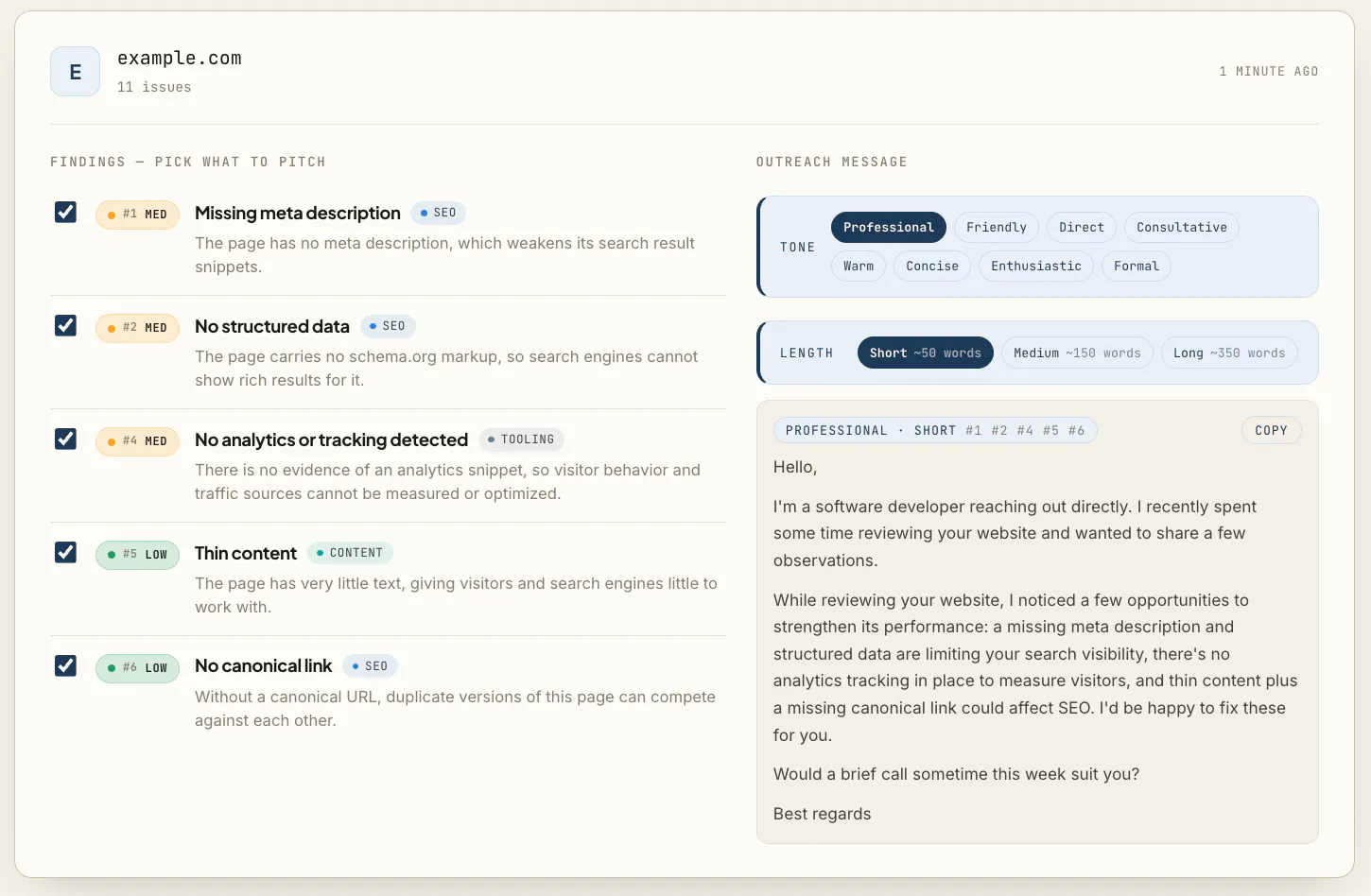This screenshot has height=896, width=1371.
Task: Click FINDINGS — PICK WHAT TO PITCH heading
Action: coord(188,163)
